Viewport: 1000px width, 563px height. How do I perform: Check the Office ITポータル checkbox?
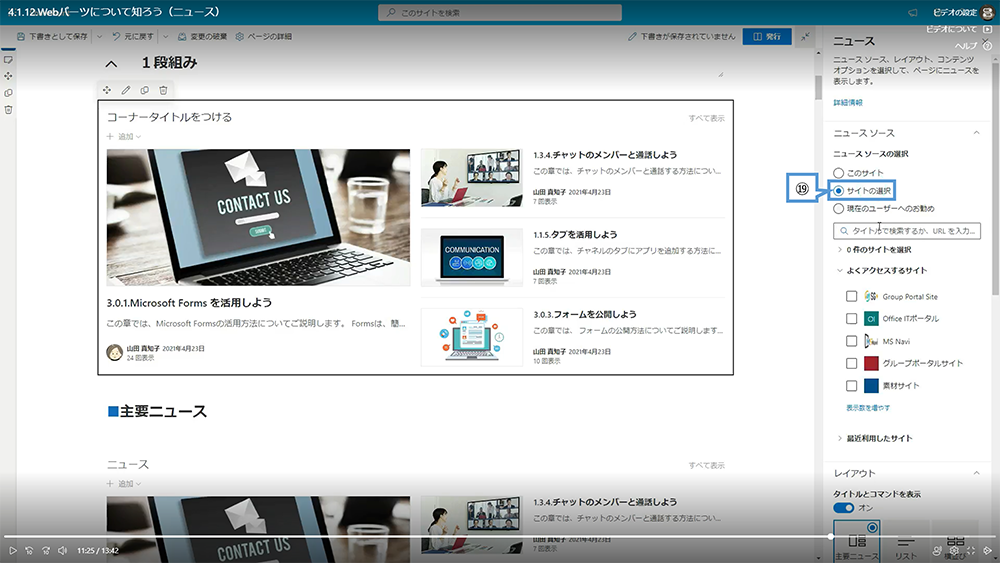pyautogui.click(x=851, y=318)
